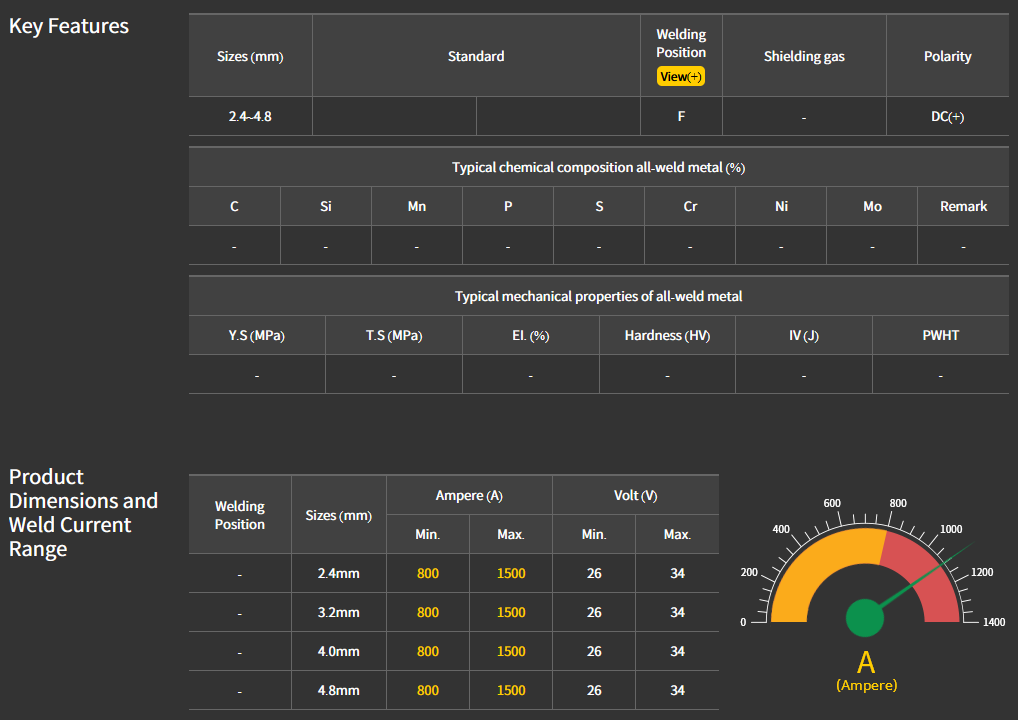Select the Polarity column header
This screenshot has width=1018, height=720.
point(947,57)
